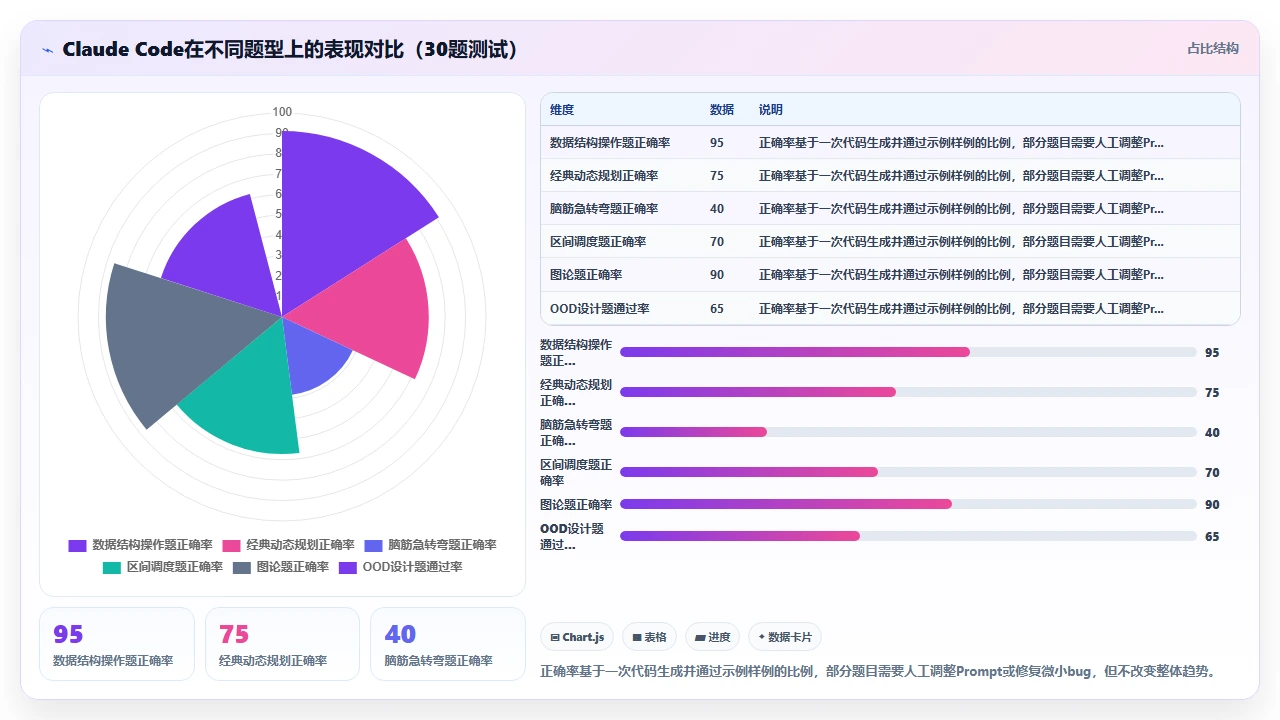
Task: Open the stat card showing 40
Action: coord(448,644)
